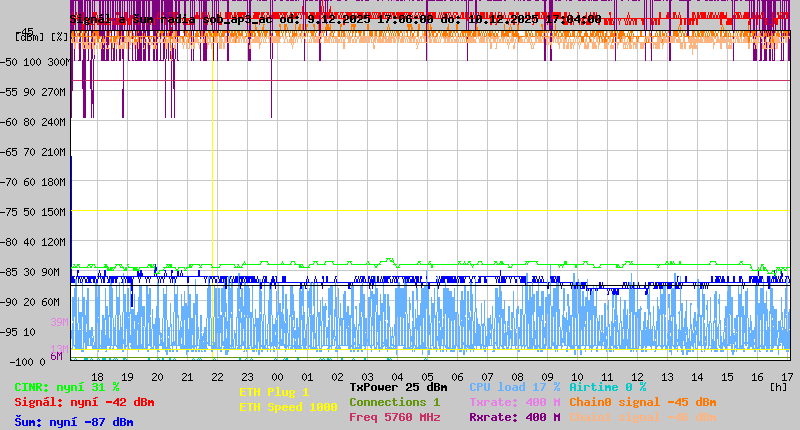Select the TxPower 25 dBm label
800x430 pixels.
coord(398,387)
